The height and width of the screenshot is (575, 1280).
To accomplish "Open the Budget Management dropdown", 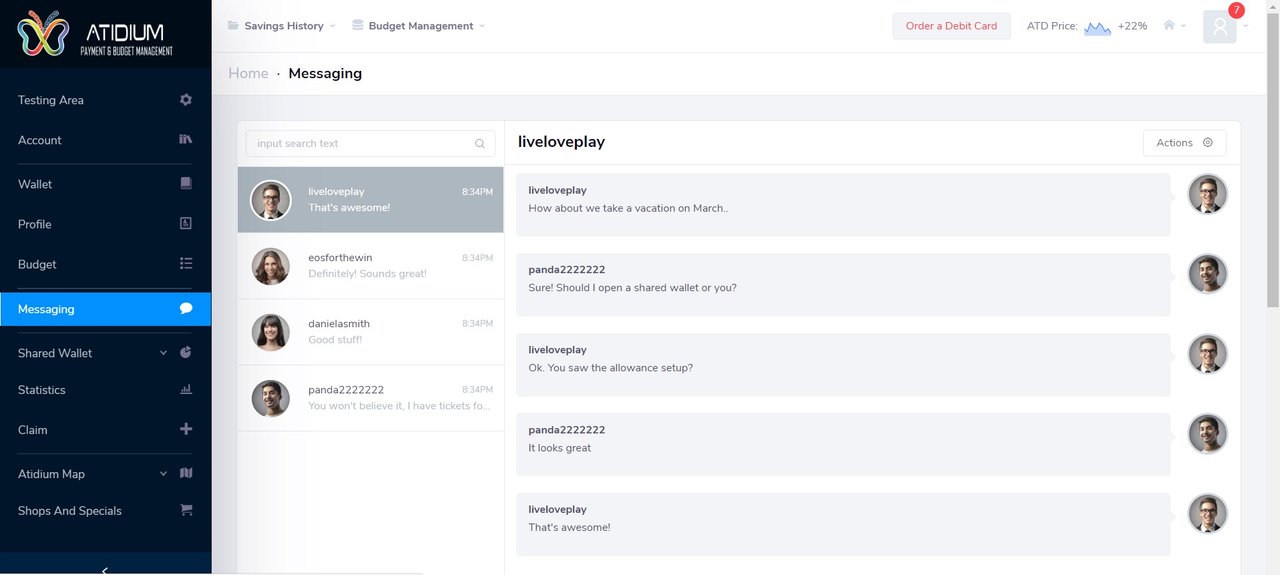I will [419, 26].
